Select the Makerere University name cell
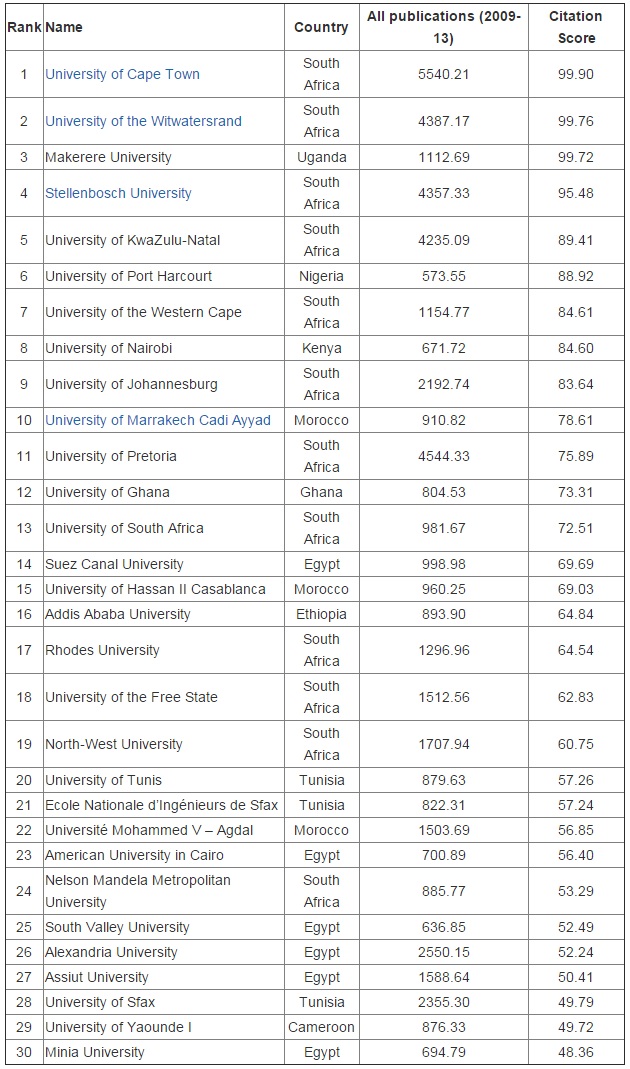The image size is (630, 1069). (108, 157)
